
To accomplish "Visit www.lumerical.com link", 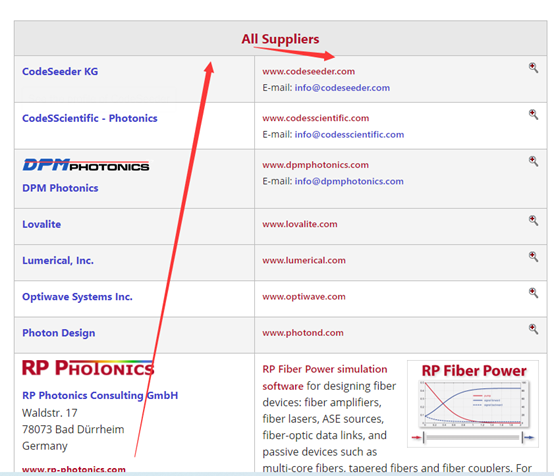I will 304,260.
